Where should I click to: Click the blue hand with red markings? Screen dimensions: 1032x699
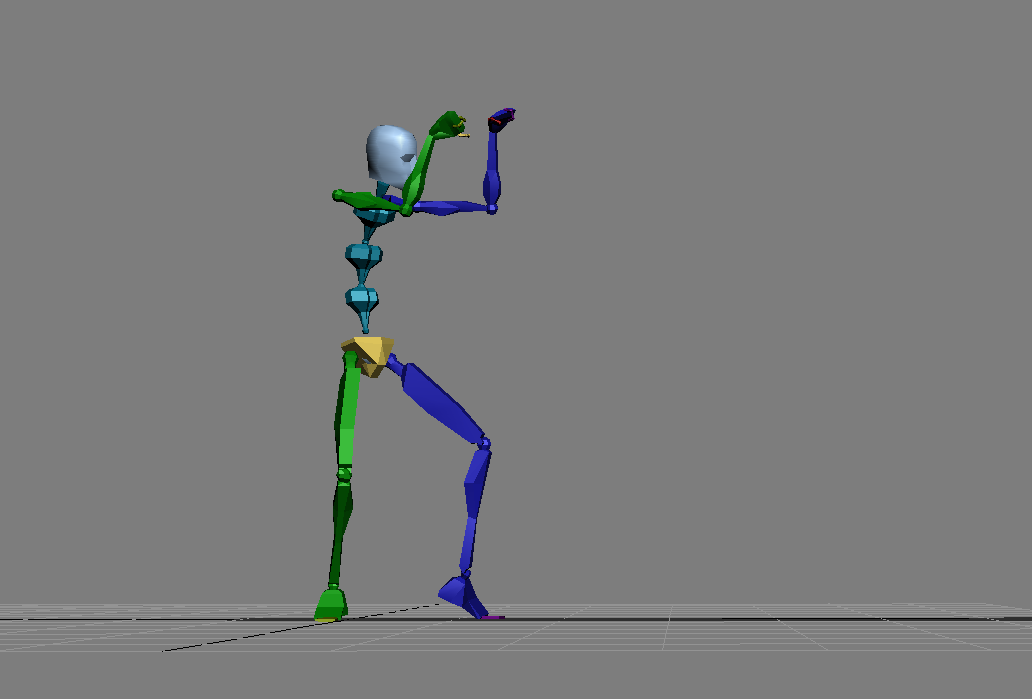501,119
